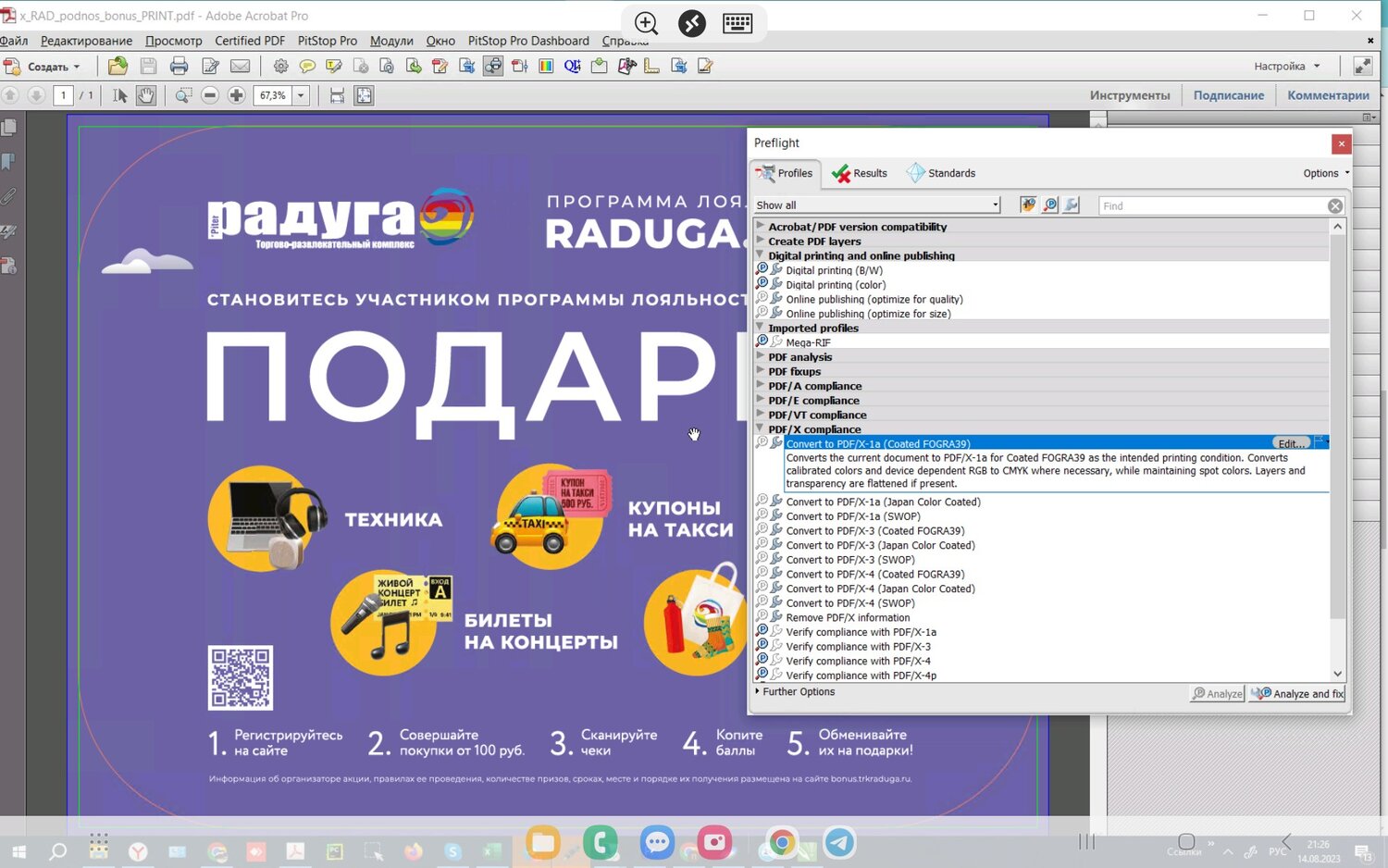Click Edit on the selected profile

coord(1292,443)
